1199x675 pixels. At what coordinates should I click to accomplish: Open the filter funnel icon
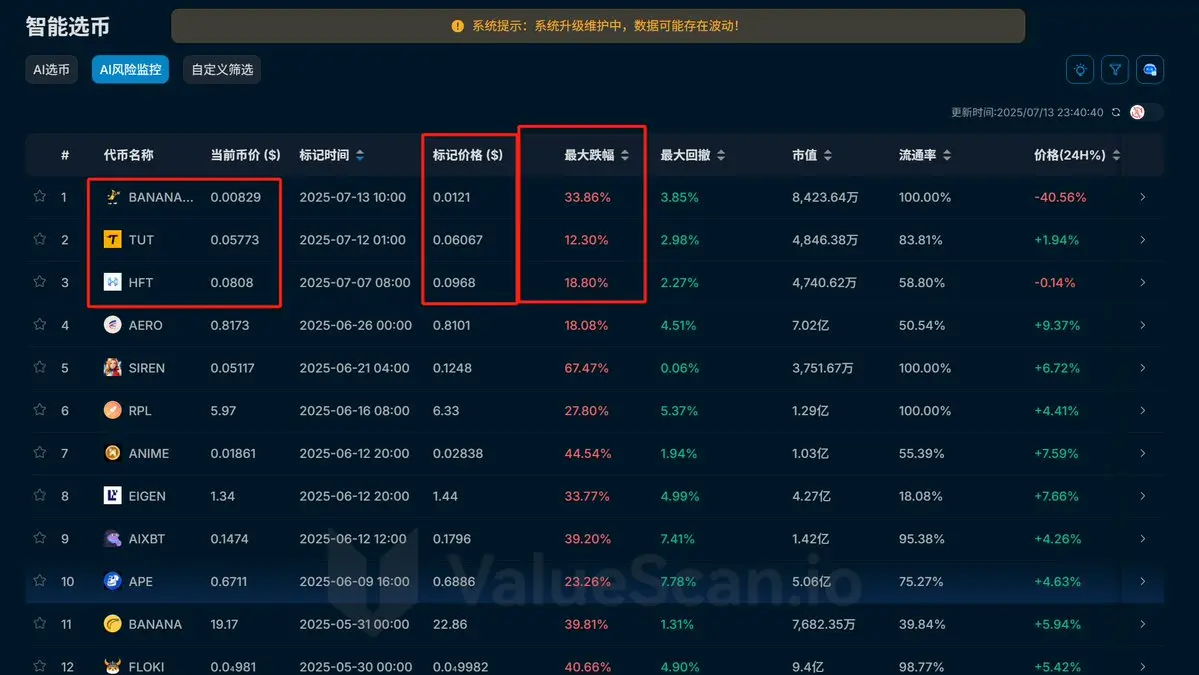click(x=1115, y=70)
